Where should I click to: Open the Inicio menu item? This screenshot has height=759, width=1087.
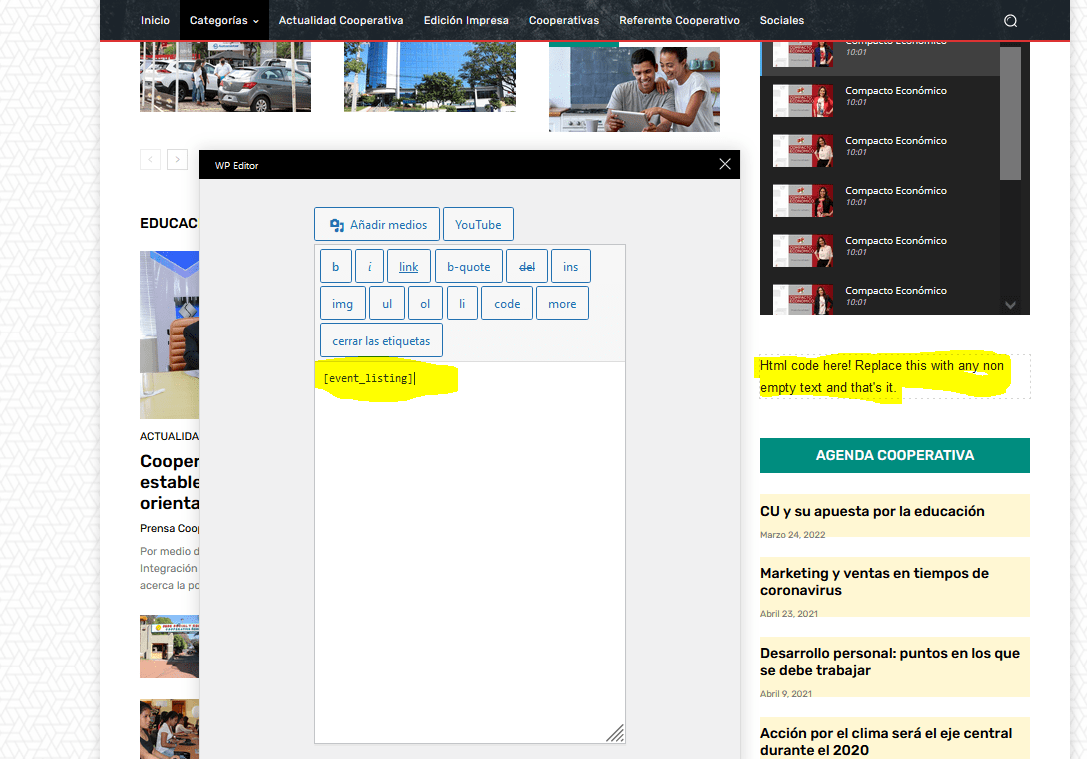[155, 21]
